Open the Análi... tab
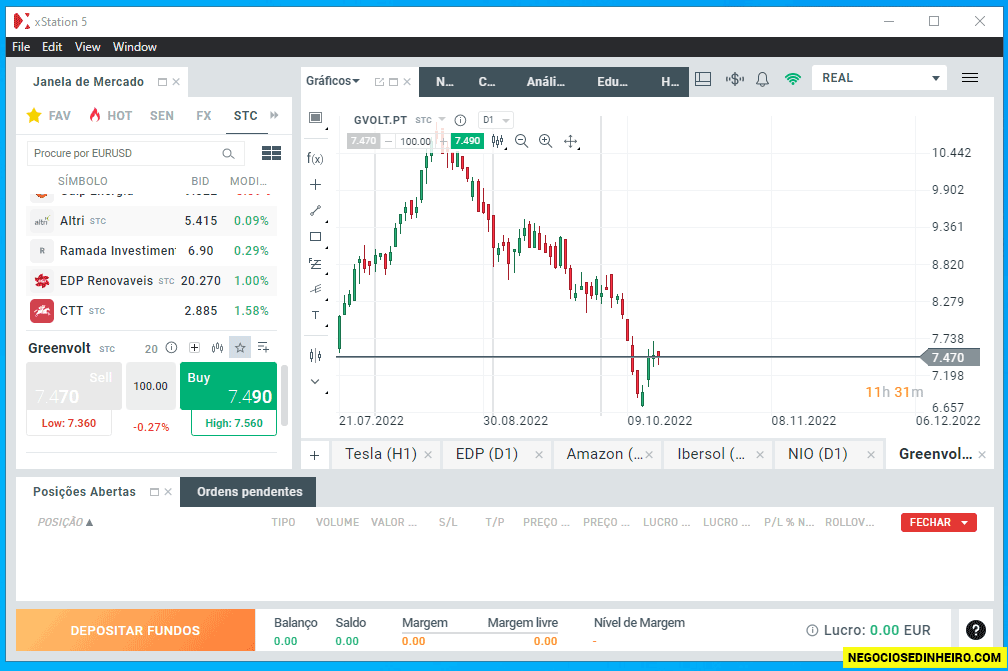The image size is (1008, 671). coord(545,82)
